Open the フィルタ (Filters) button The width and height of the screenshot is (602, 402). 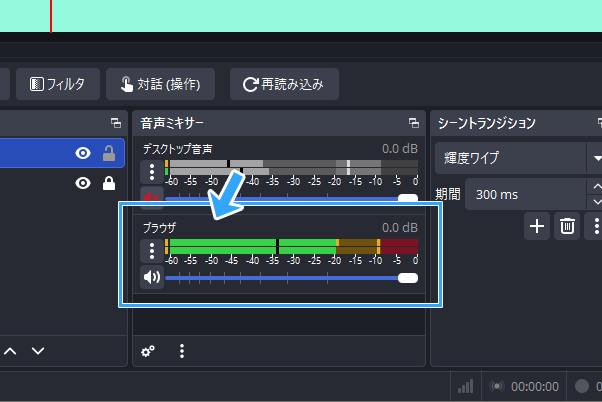click(58, 84)
